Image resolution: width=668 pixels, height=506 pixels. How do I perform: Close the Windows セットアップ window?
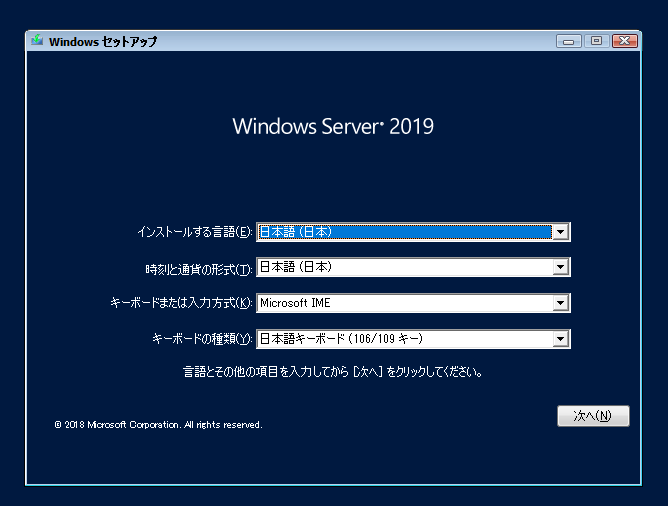(x=625, y=41)
